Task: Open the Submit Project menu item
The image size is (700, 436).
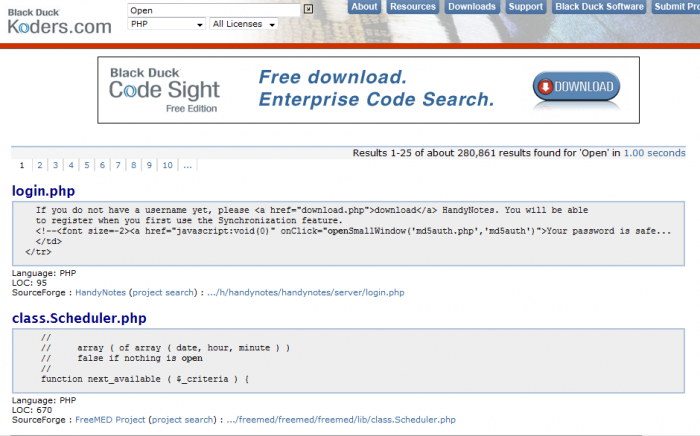Action: click(676, 7)
